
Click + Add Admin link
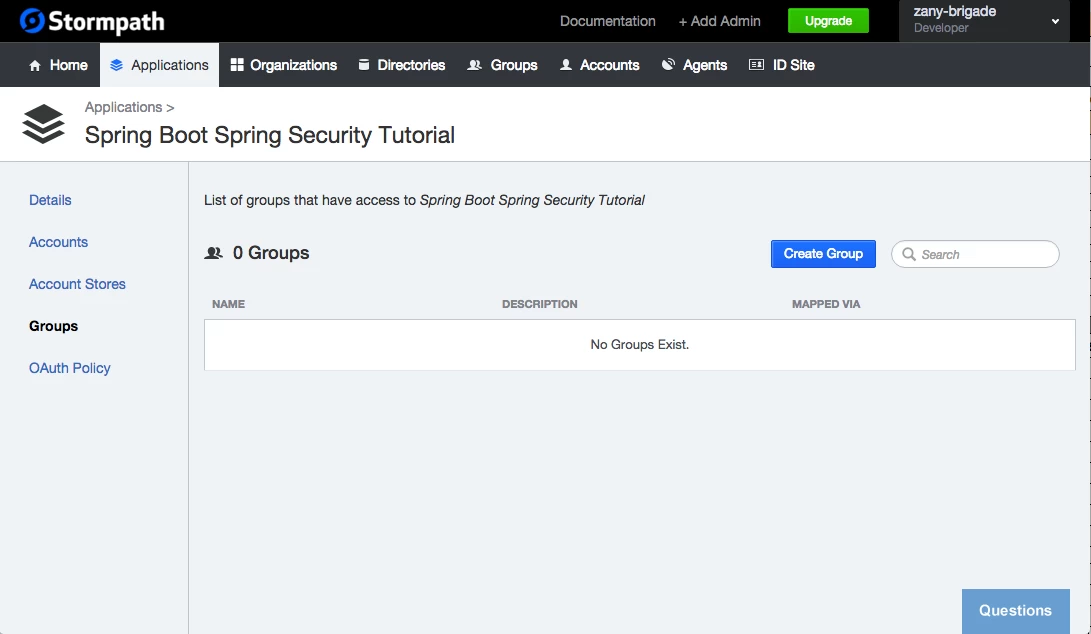[719, 21]
